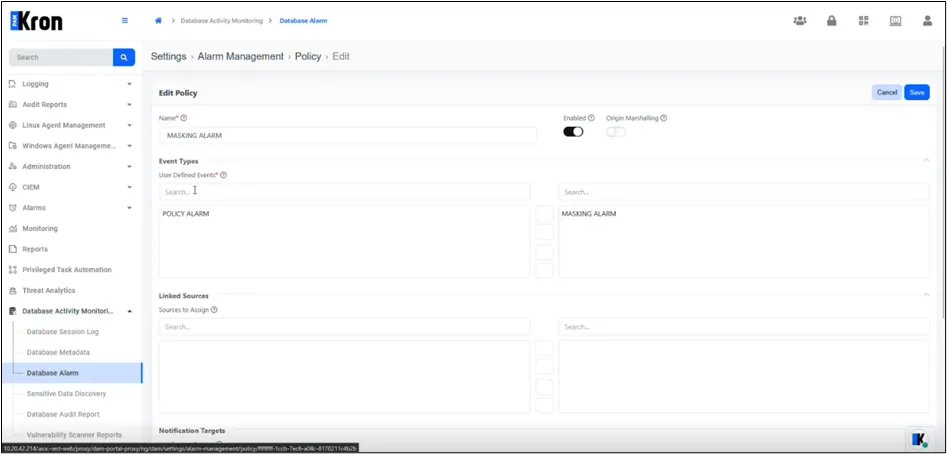The height and width of the screenshot is (454, 947).
Task: Select POLICY ALARM in available events list
Action: 186,214
